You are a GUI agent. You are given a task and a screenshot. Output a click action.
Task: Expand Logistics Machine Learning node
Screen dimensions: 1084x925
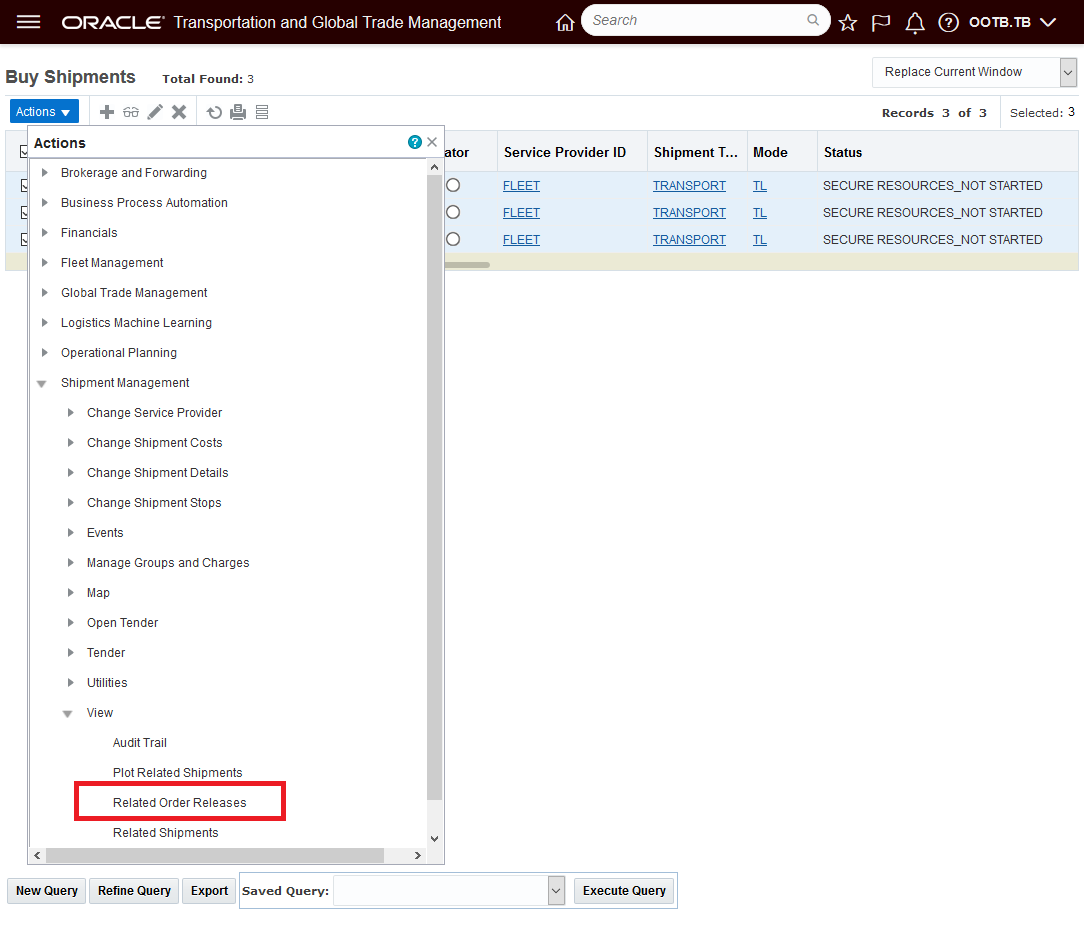point(45,323)
